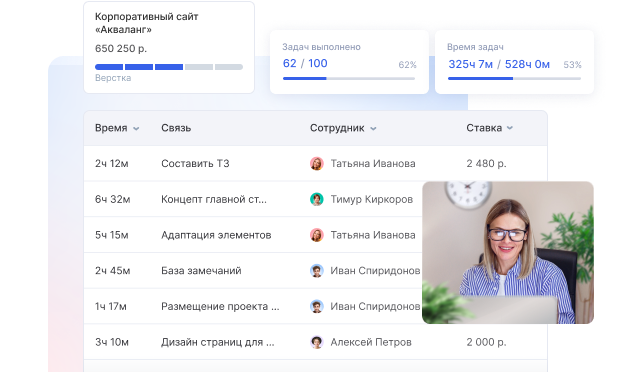Click the name Алексей Петров
The height and width of the screenshot is (372, 642).
(371, 342)
